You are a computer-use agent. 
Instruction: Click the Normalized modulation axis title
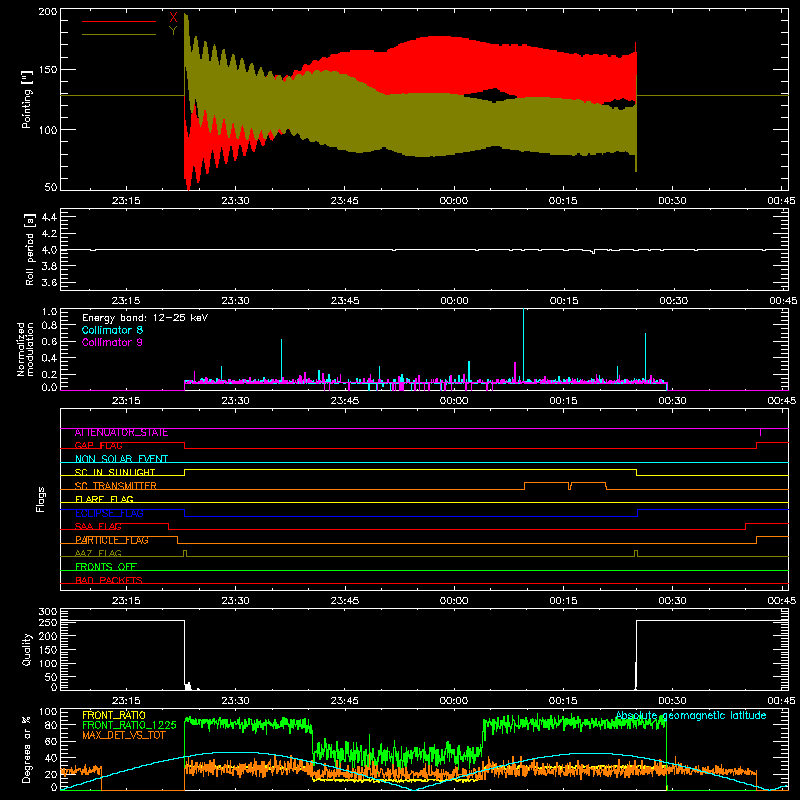tap(26, 349)
